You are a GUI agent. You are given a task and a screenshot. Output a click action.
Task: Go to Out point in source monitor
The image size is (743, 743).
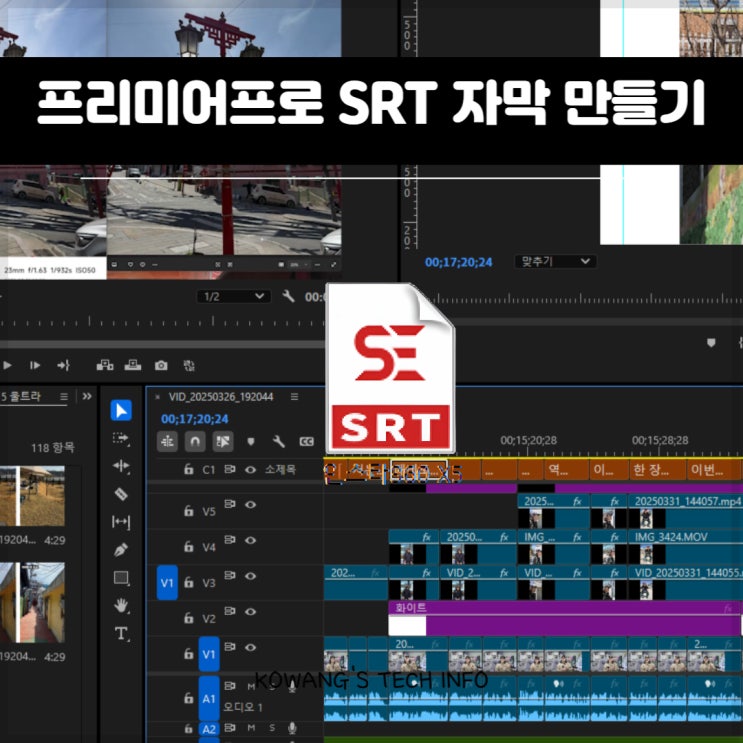click(x=63, y=365)
